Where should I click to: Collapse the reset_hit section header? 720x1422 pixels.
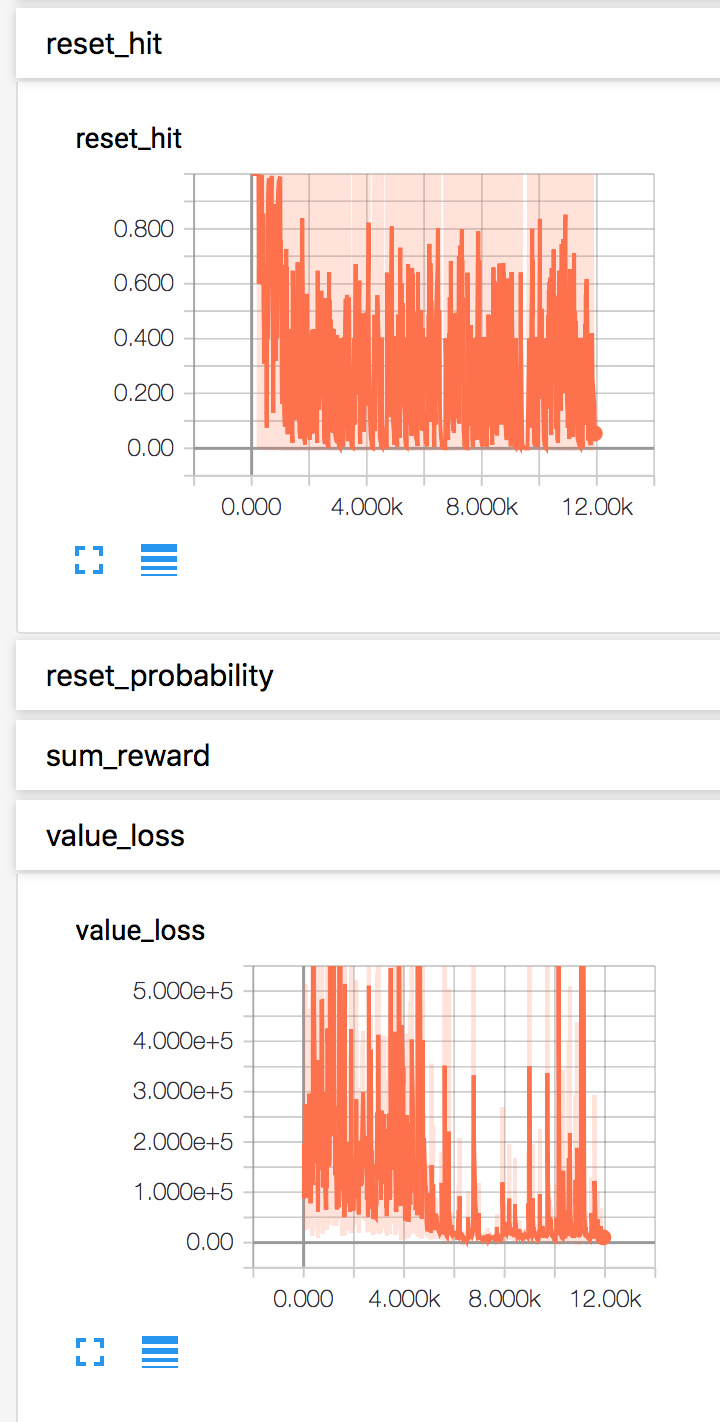(368, 44)
